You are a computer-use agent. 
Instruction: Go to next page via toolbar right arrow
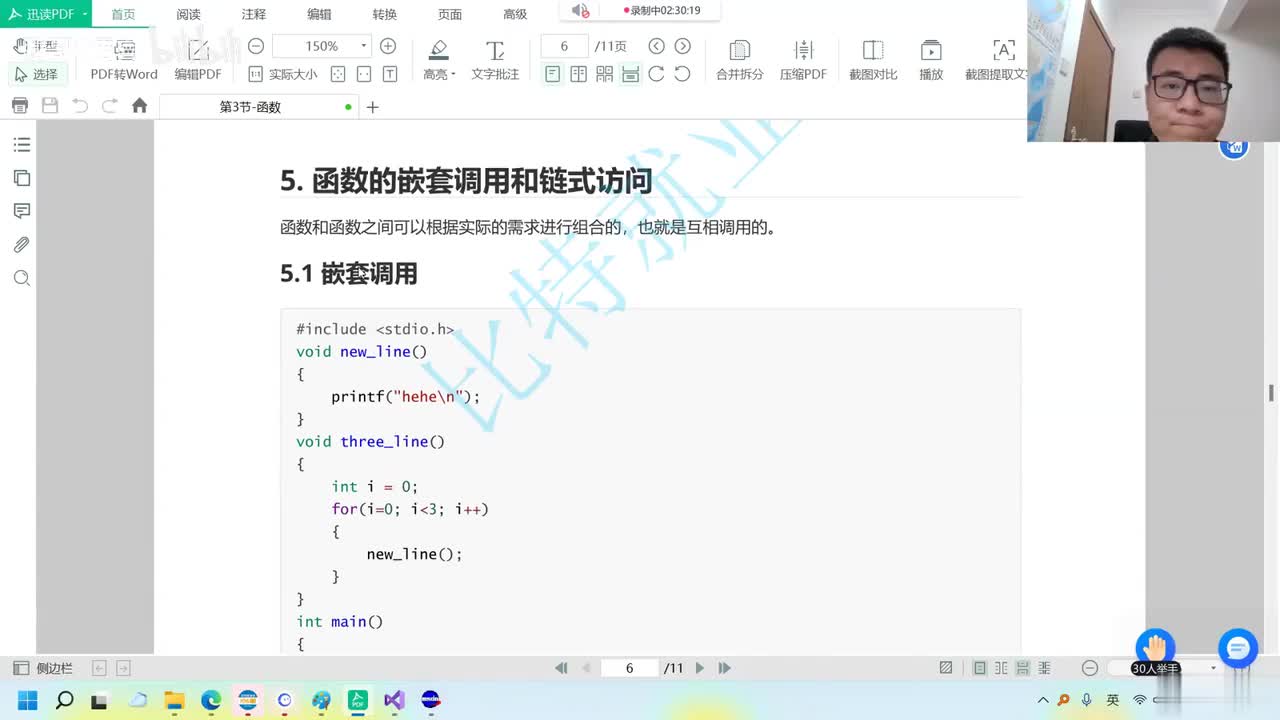coord(682,46)
